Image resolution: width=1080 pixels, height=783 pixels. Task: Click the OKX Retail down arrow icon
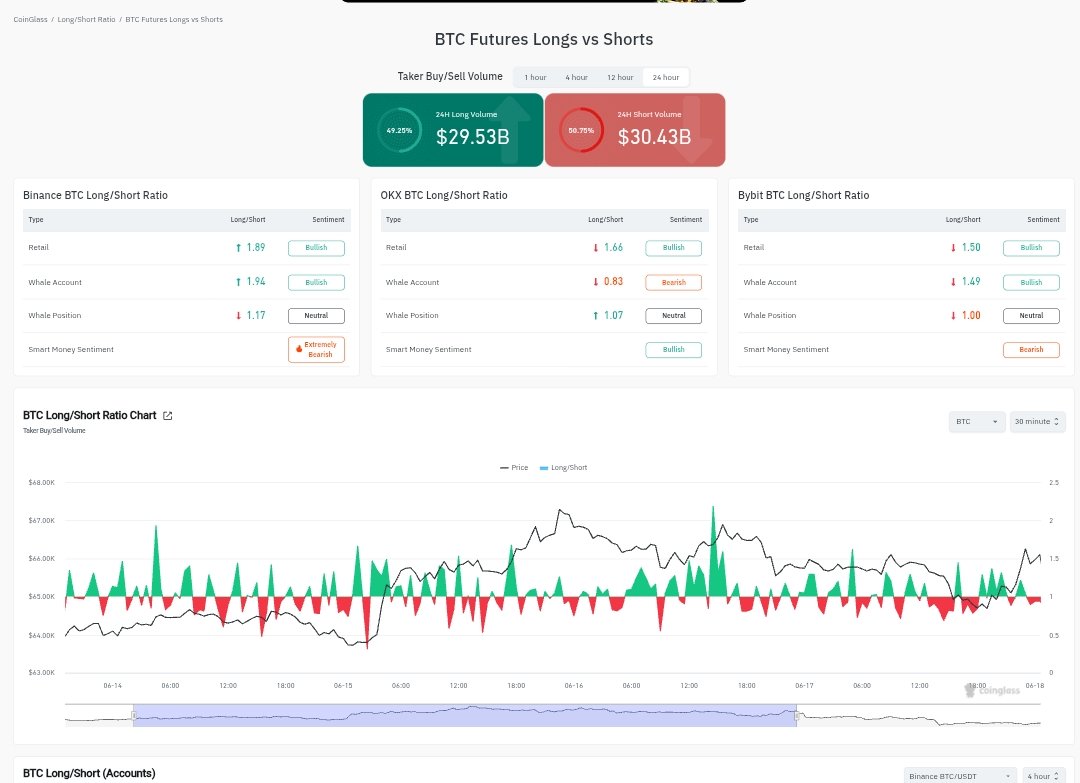click(x=596, y=247)
